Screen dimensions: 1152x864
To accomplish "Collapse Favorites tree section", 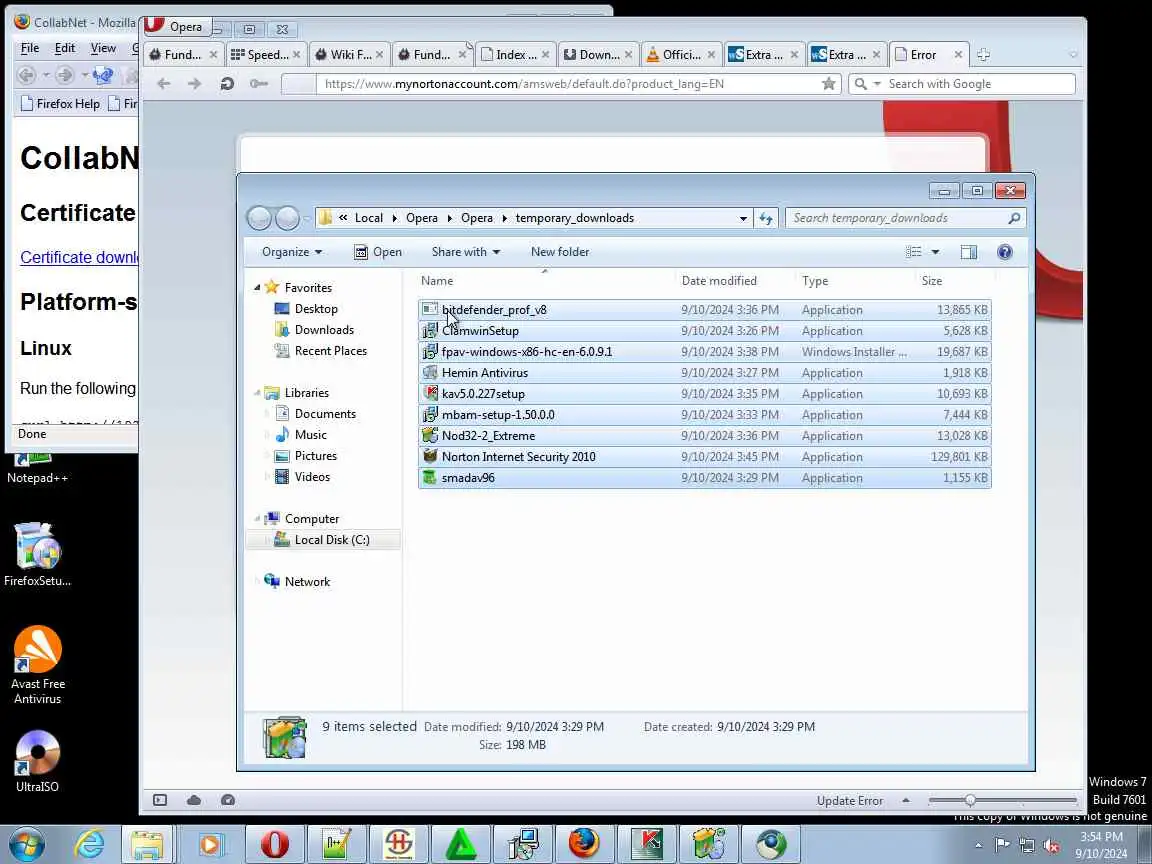I will pos(257,287).
